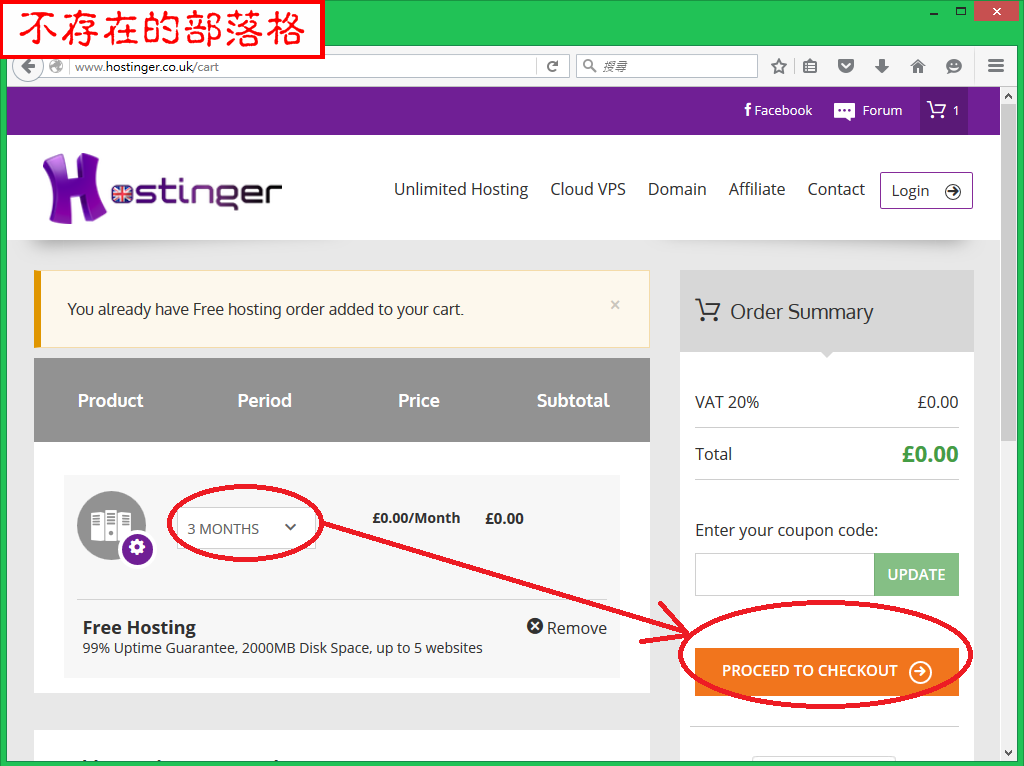Click the Login button

point(926,191)
